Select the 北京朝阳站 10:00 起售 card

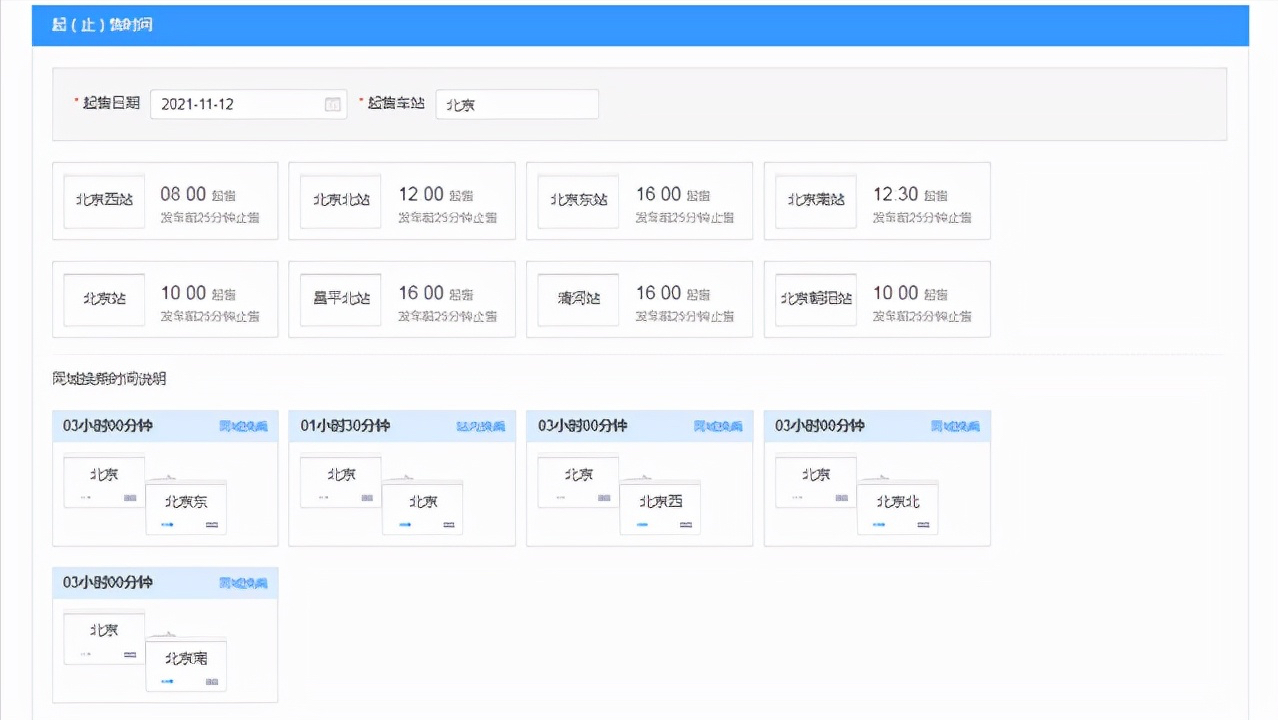point(877,298)
